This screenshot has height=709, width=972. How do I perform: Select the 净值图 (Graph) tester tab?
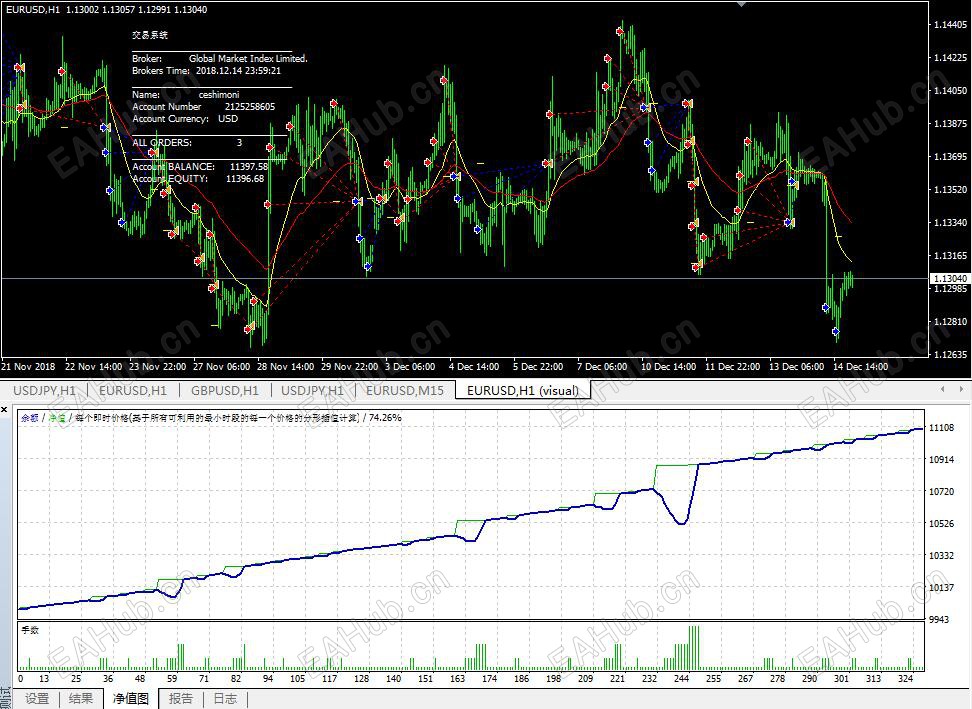coord(131,698)
